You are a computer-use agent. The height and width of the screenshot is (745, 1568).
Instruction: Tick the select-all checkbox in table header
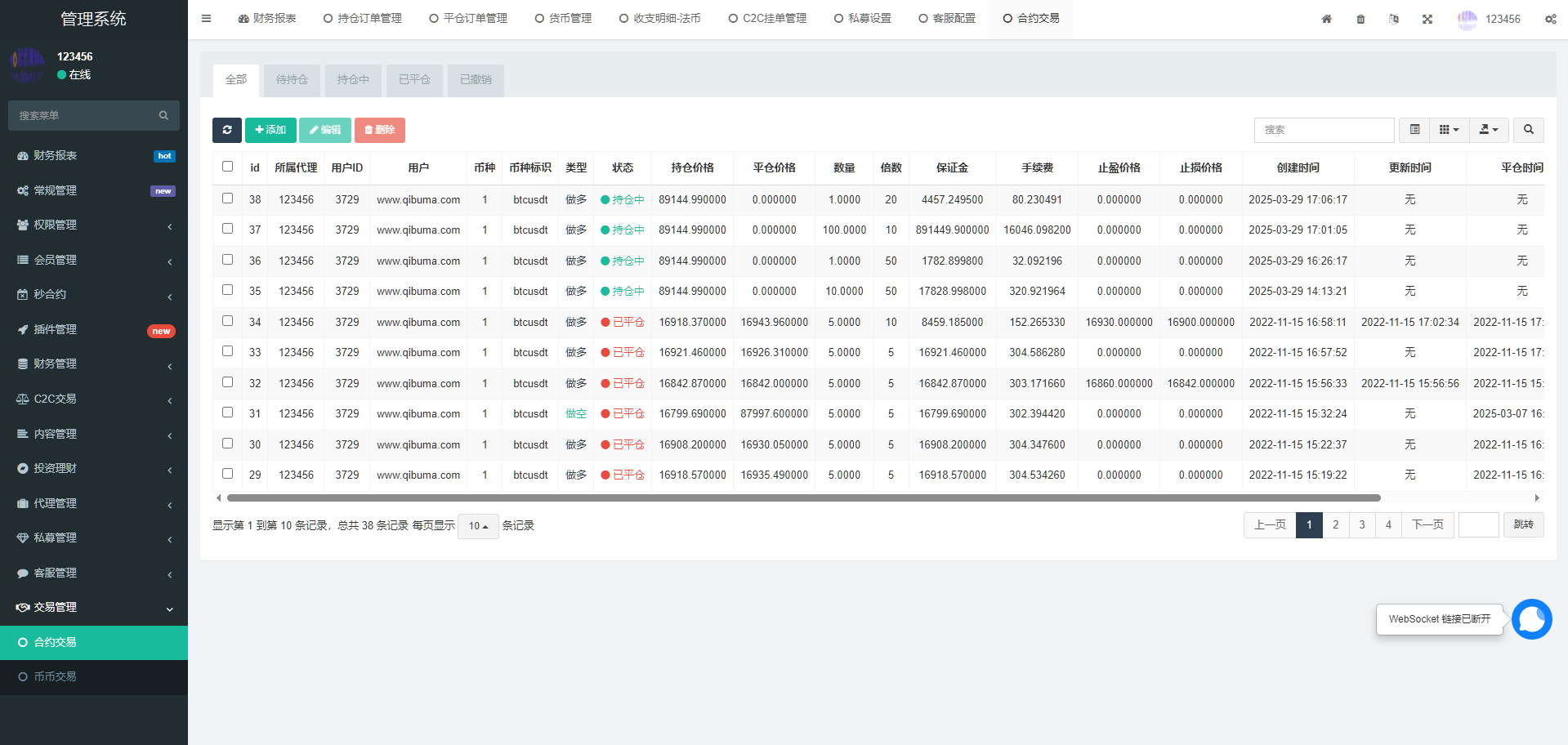click(x=228, y=167)
